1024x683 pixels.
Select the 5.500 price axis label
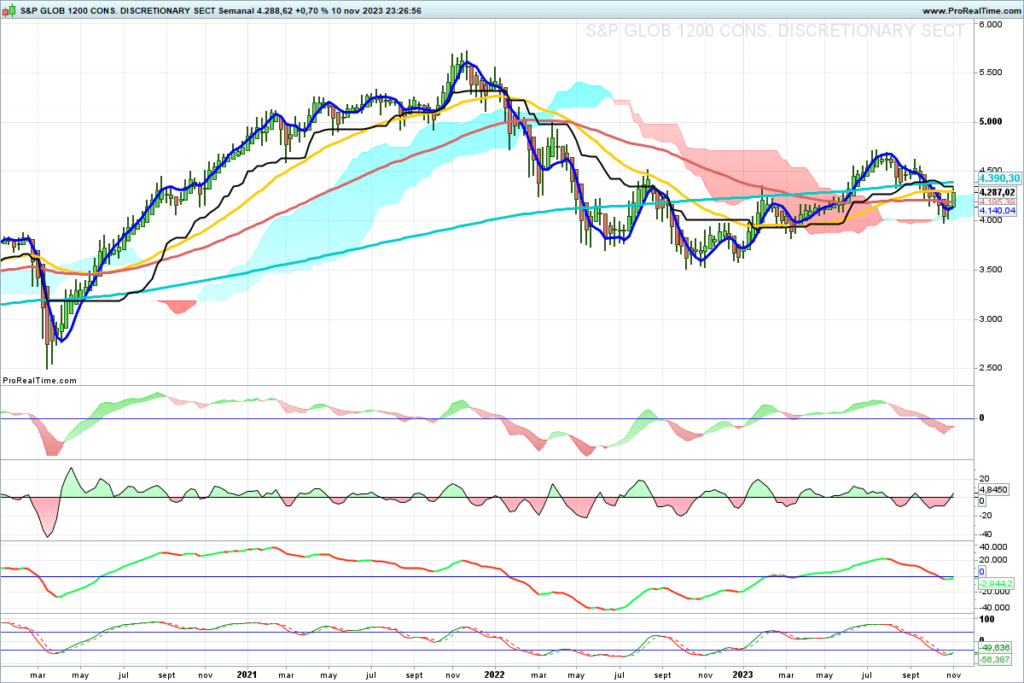(x=990, y=72)
